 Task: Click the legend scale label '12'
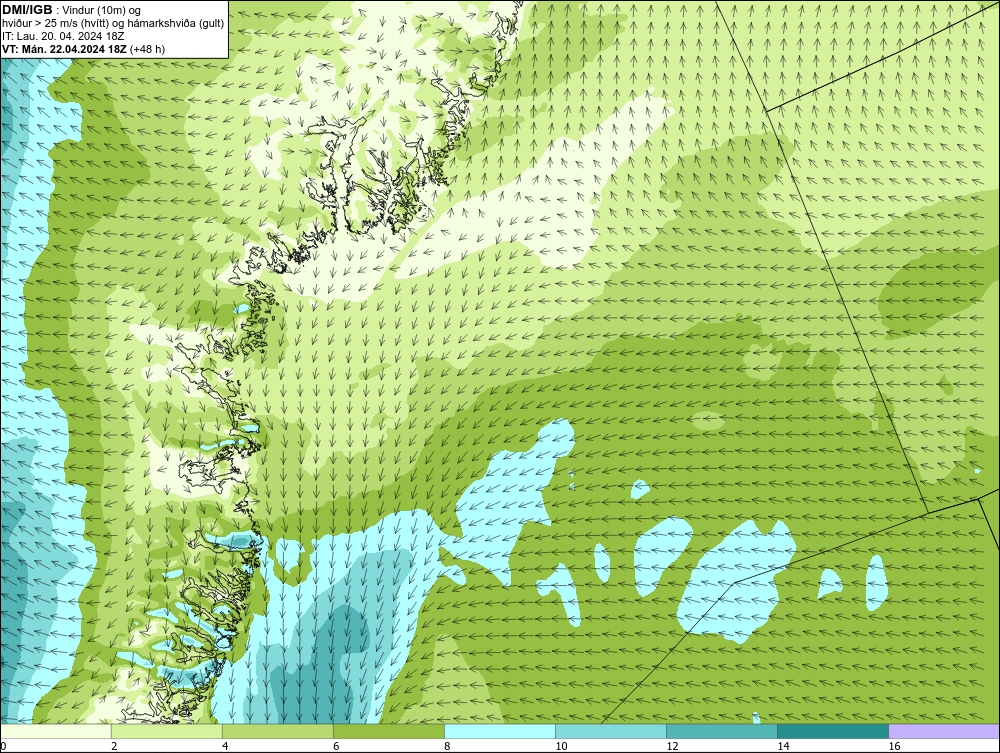point(672,746)
